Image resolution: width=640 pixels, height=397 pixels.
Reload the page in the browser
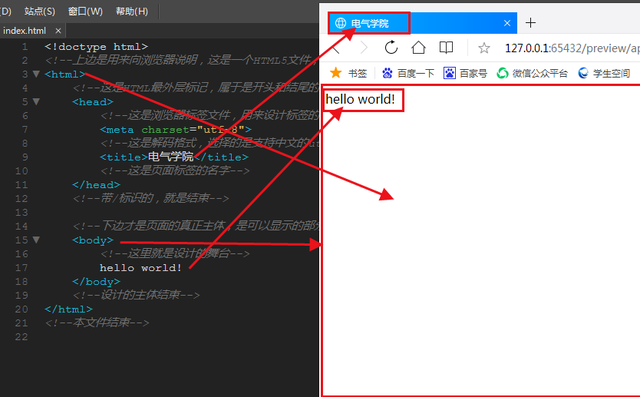[391, 48]
